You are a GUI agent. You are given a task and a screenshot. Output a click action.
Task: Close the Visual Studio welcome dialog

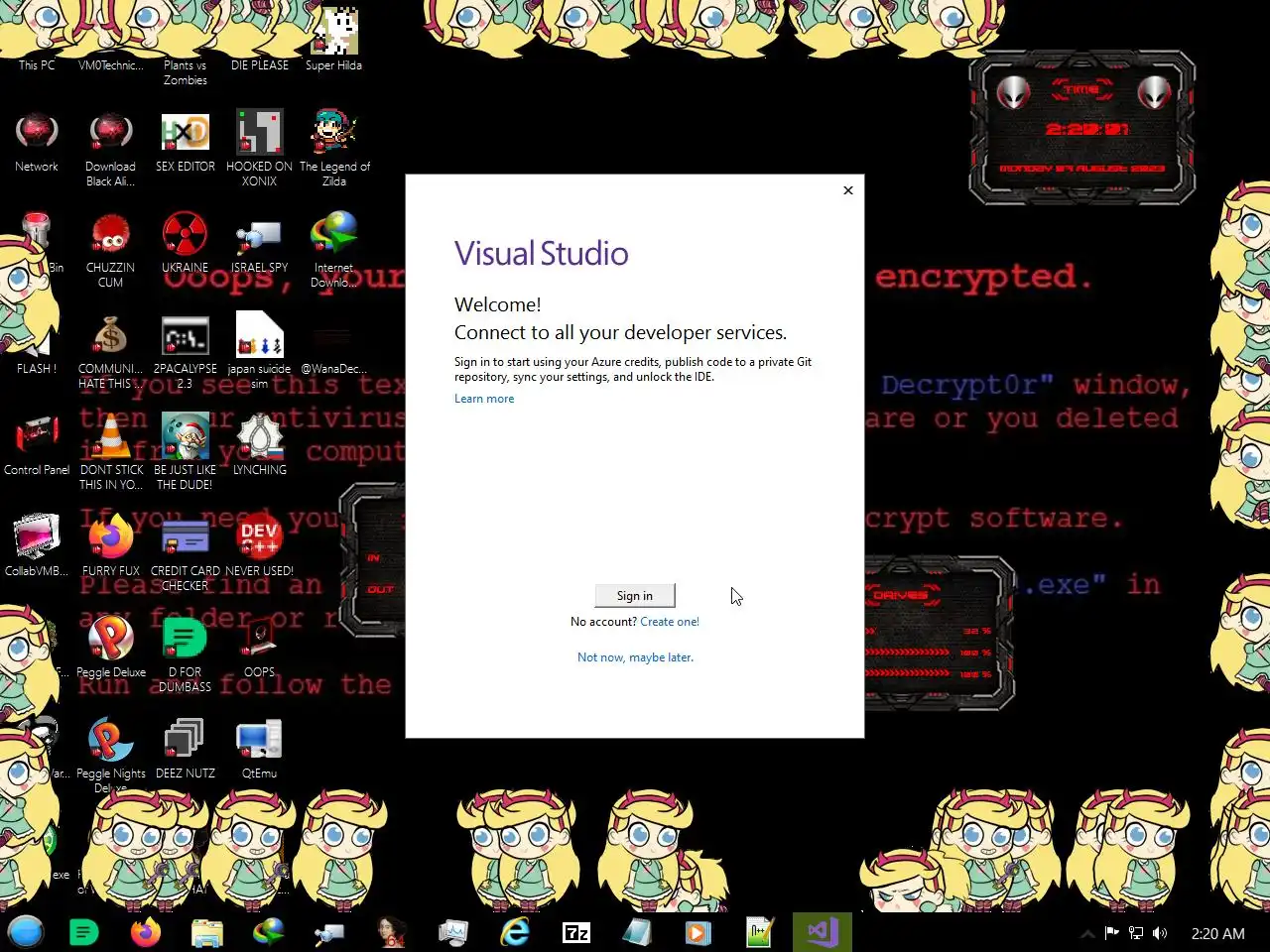coord(847,190)
